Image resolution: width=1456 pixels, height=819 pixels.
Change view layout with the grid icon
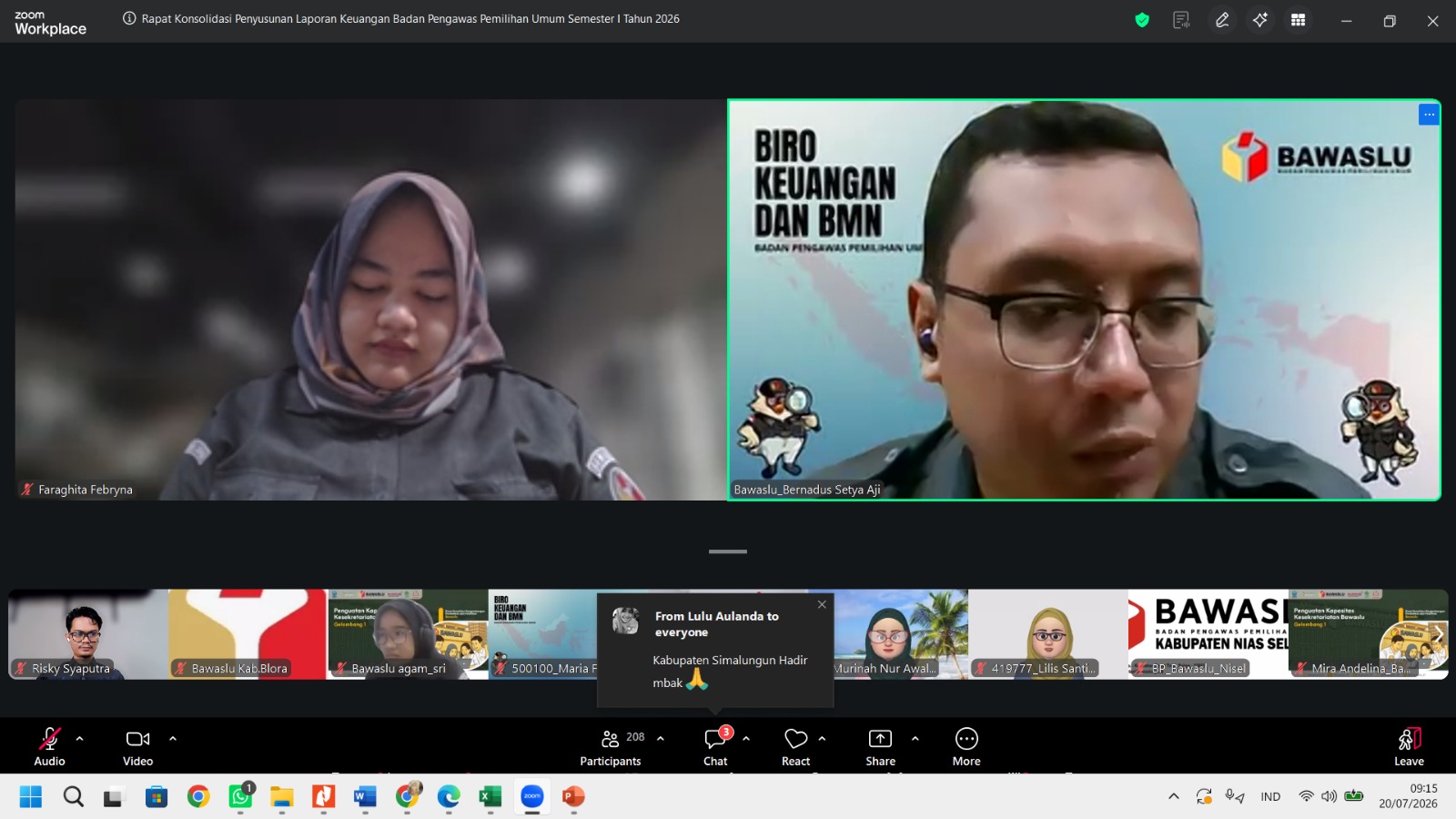point(1299,20)
